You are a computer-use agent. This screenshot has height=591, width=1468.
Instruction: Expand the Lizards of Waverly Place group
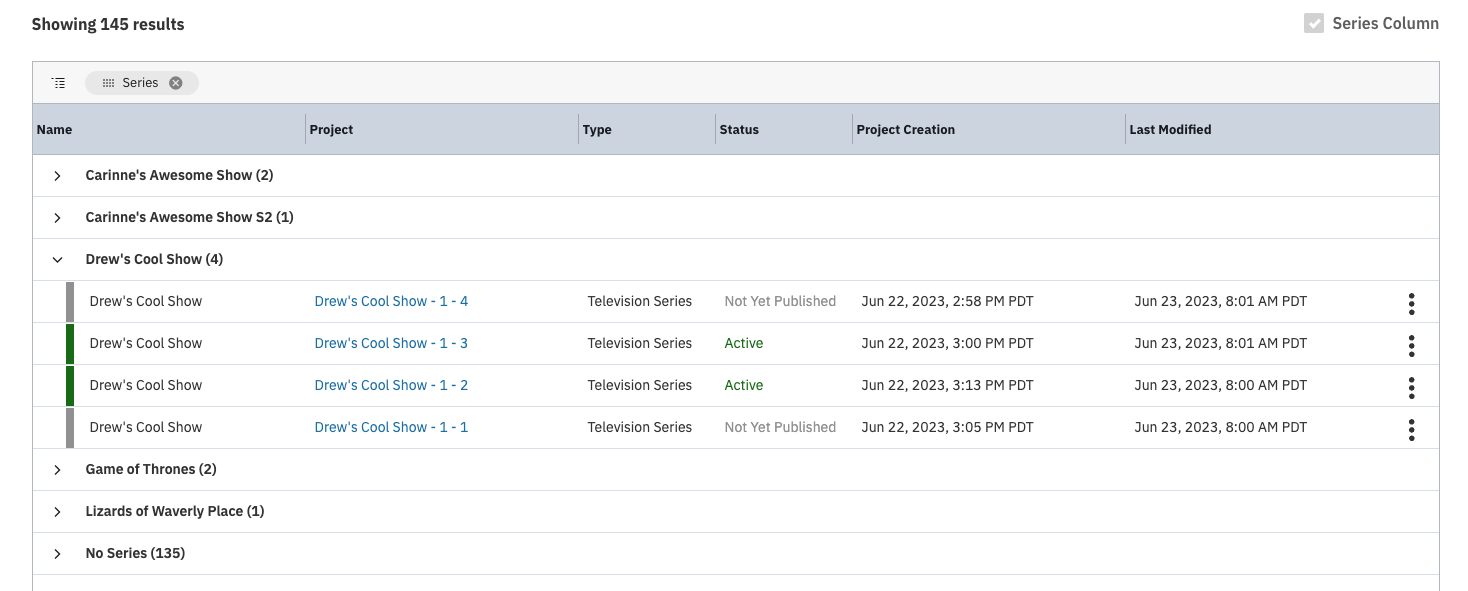coord(57,512)
